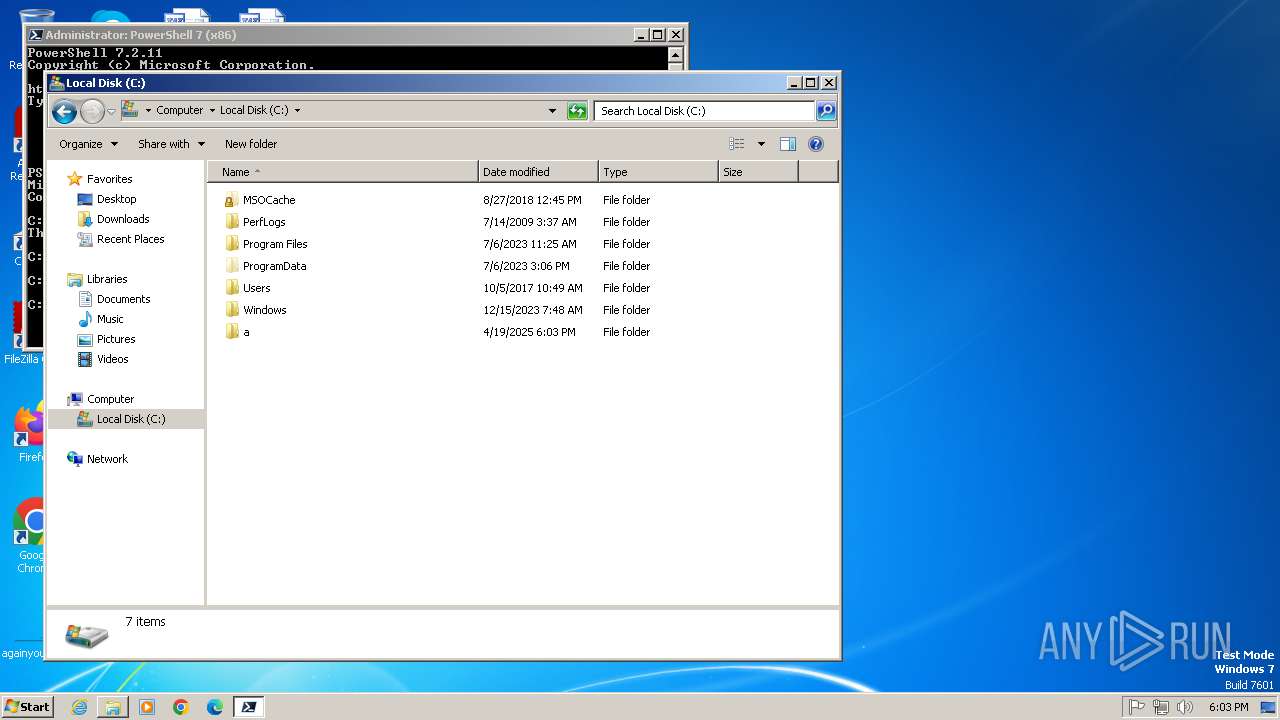
Task: Refresh the Local Disk (C:) view
Action: (577, 111)
